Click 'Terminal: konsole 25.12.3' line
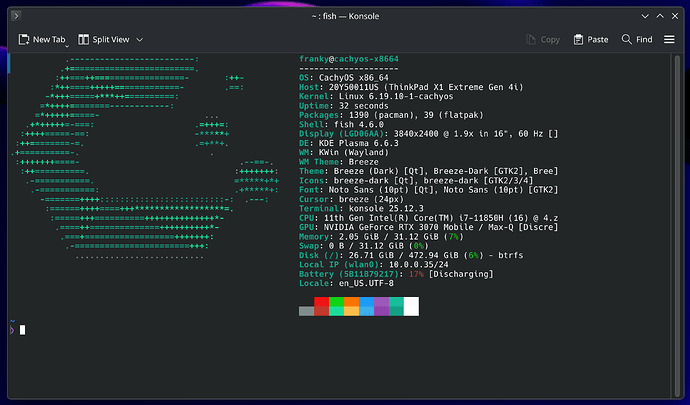 (361, 209)
